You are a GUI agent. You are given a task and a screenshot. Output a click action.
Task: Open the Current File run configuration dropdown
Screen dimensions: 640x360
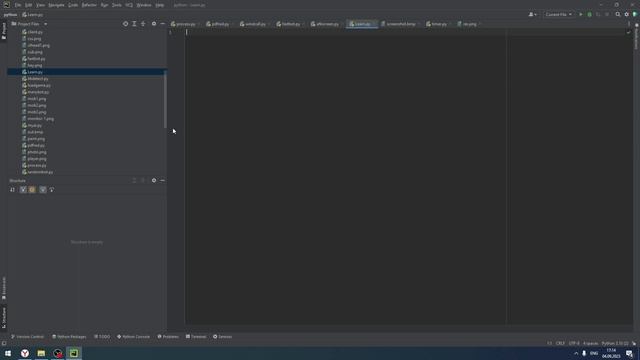558,14
